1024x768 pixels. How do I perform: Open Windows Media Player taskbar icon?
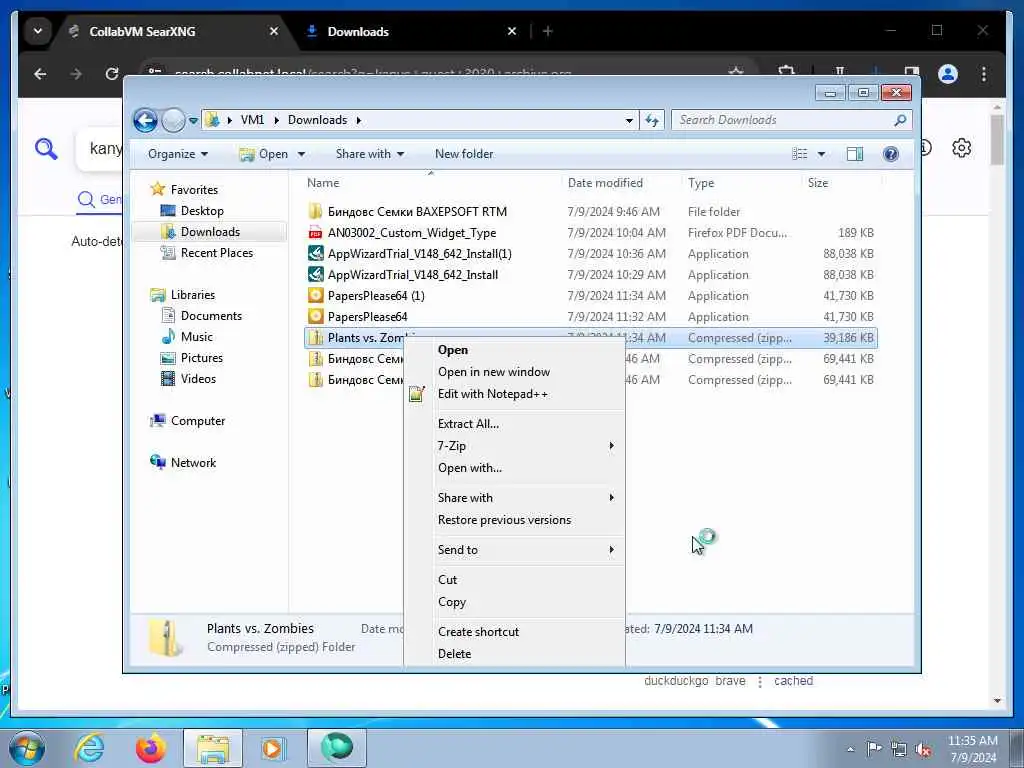[272, 748]
